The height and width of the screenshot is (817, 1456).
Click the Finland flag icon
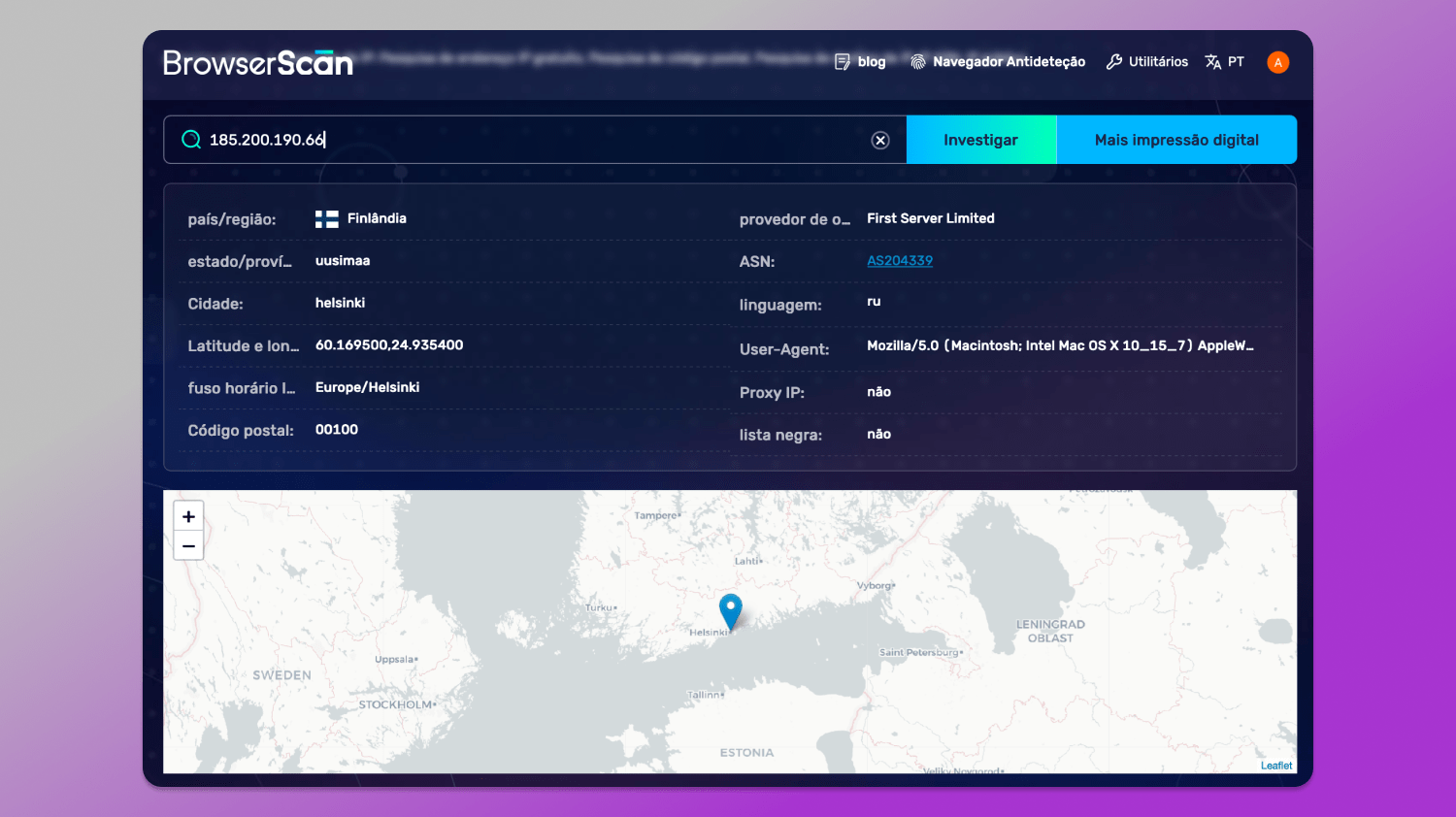[325, 218]
